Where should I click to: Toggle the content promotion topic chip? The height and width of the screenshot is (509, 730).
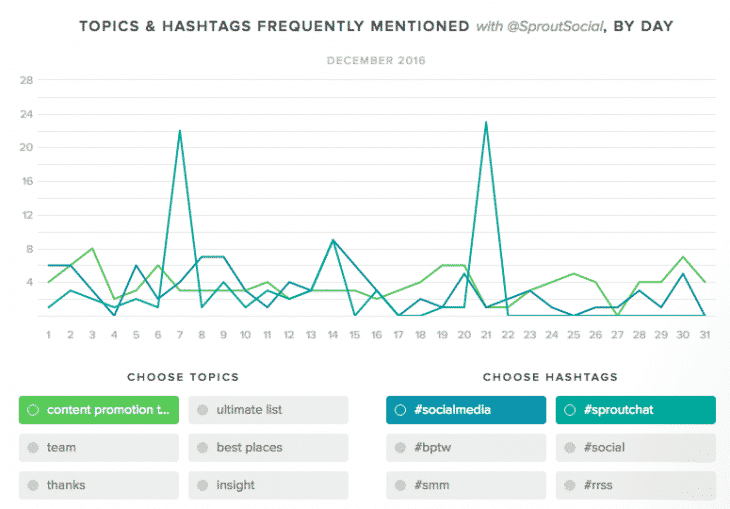tap(98, 410)
